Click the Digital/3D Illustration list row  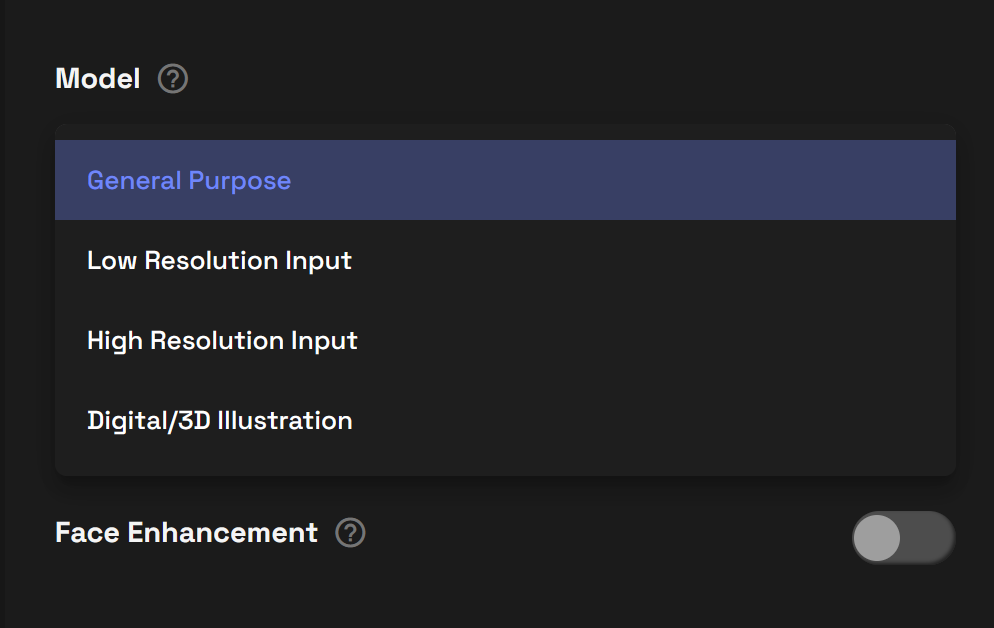pos(505,420)
